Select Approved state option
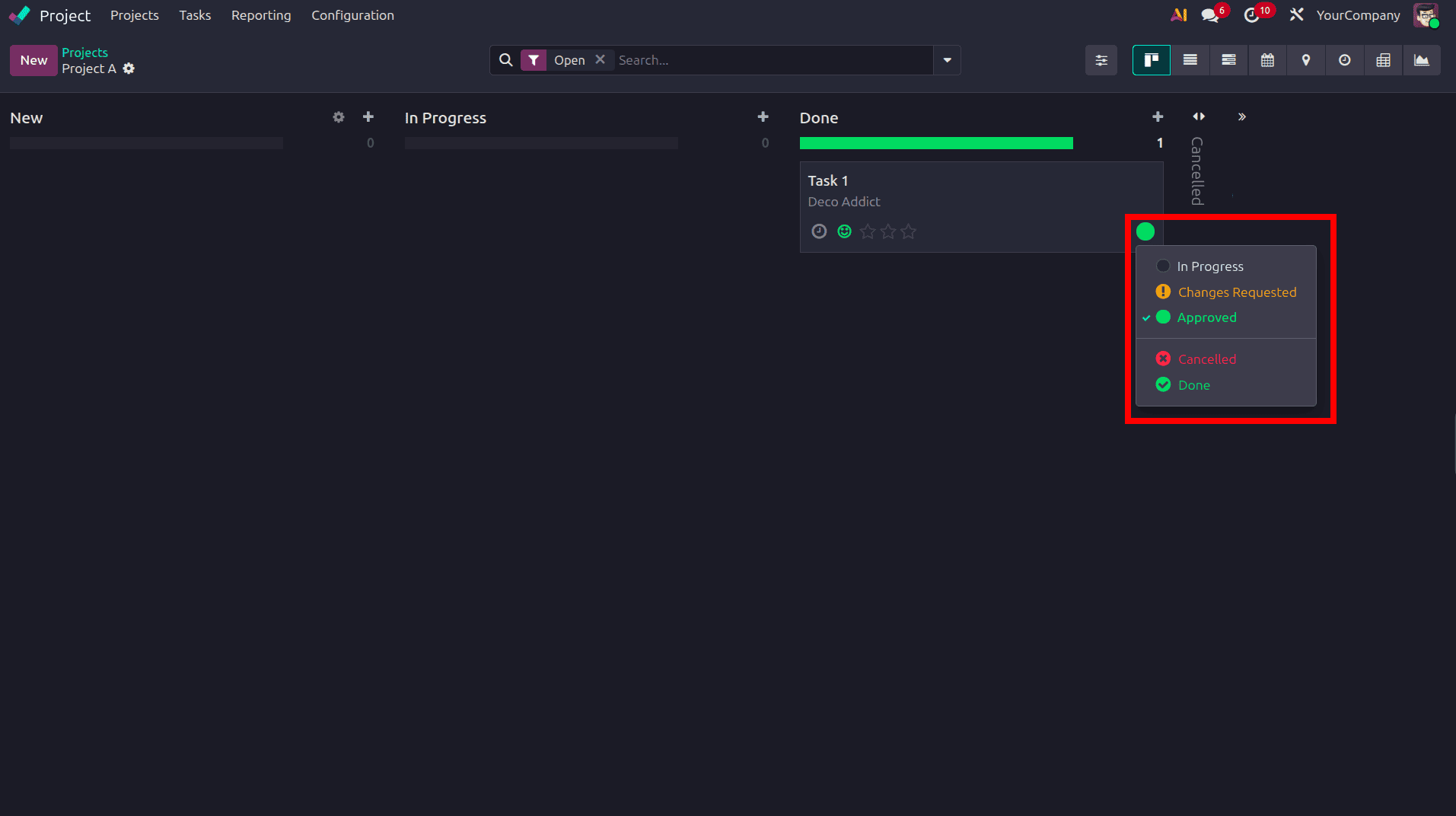The height and width of the screenshot is (816, 1456). tap(1226, 317)
